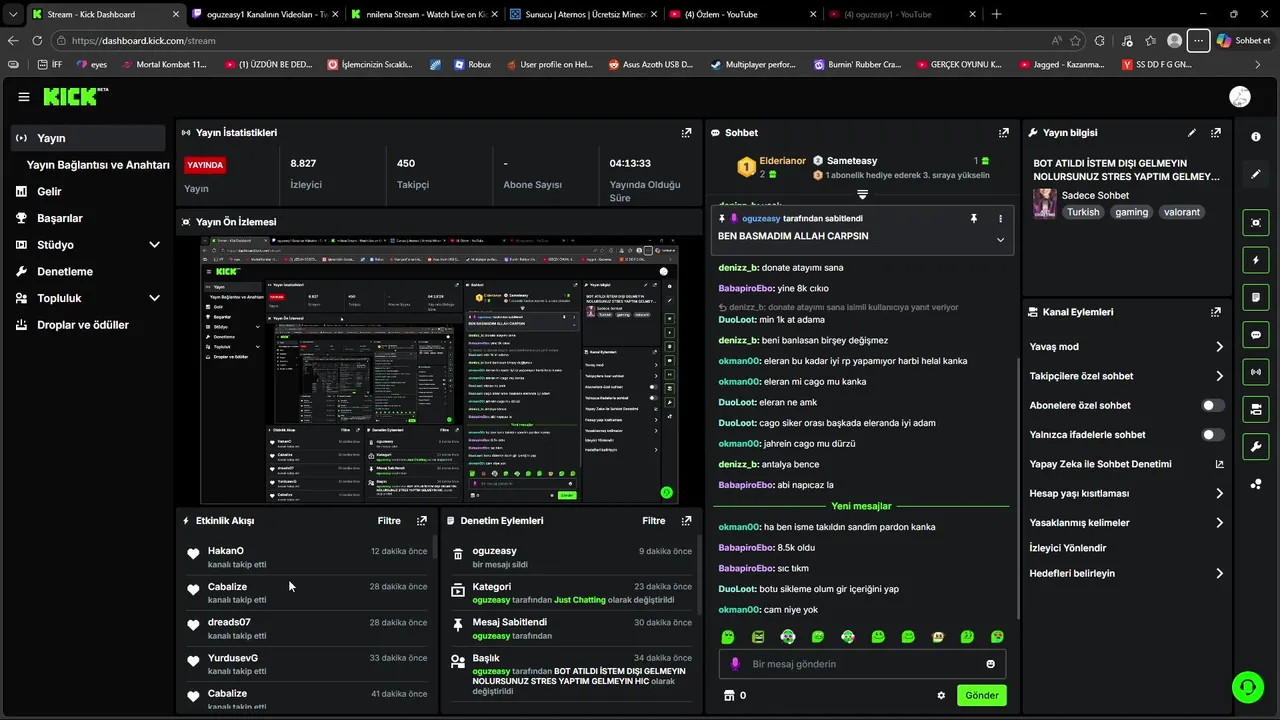Pop out the Yayın bilgisi panel

pos(1215,132)
